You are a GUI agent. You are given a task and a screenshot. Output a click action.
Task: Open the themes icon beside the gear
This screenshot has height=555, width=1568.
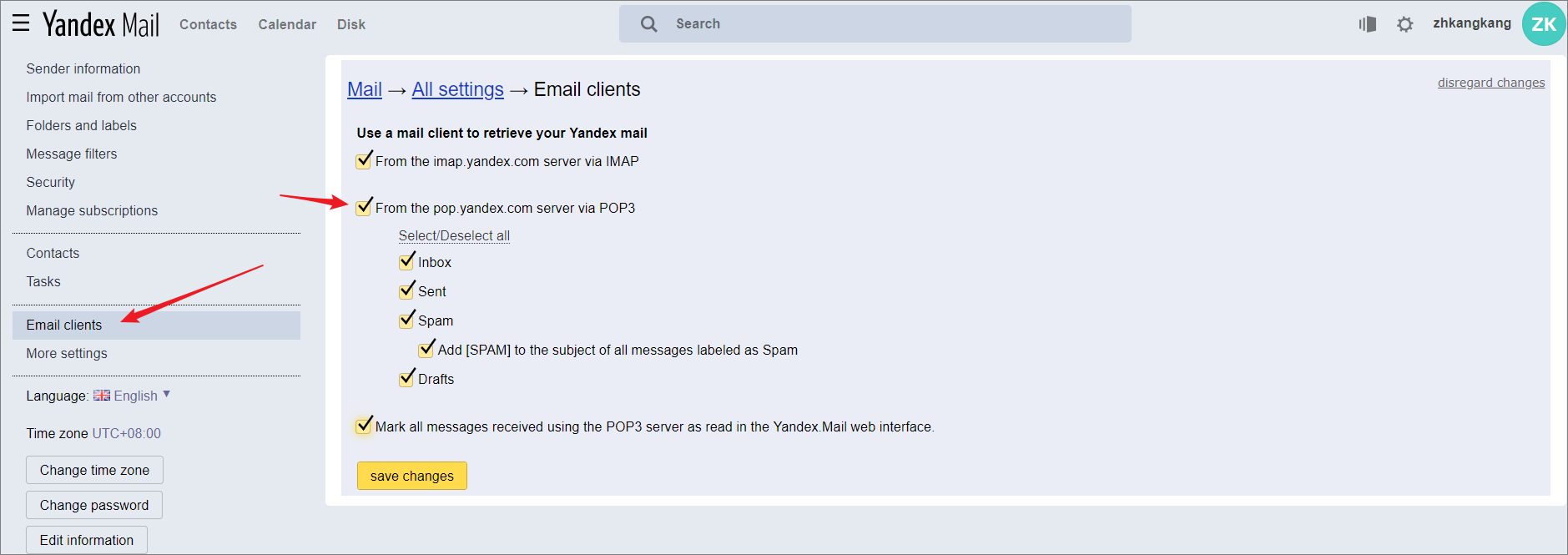(x=1367, y=24)
